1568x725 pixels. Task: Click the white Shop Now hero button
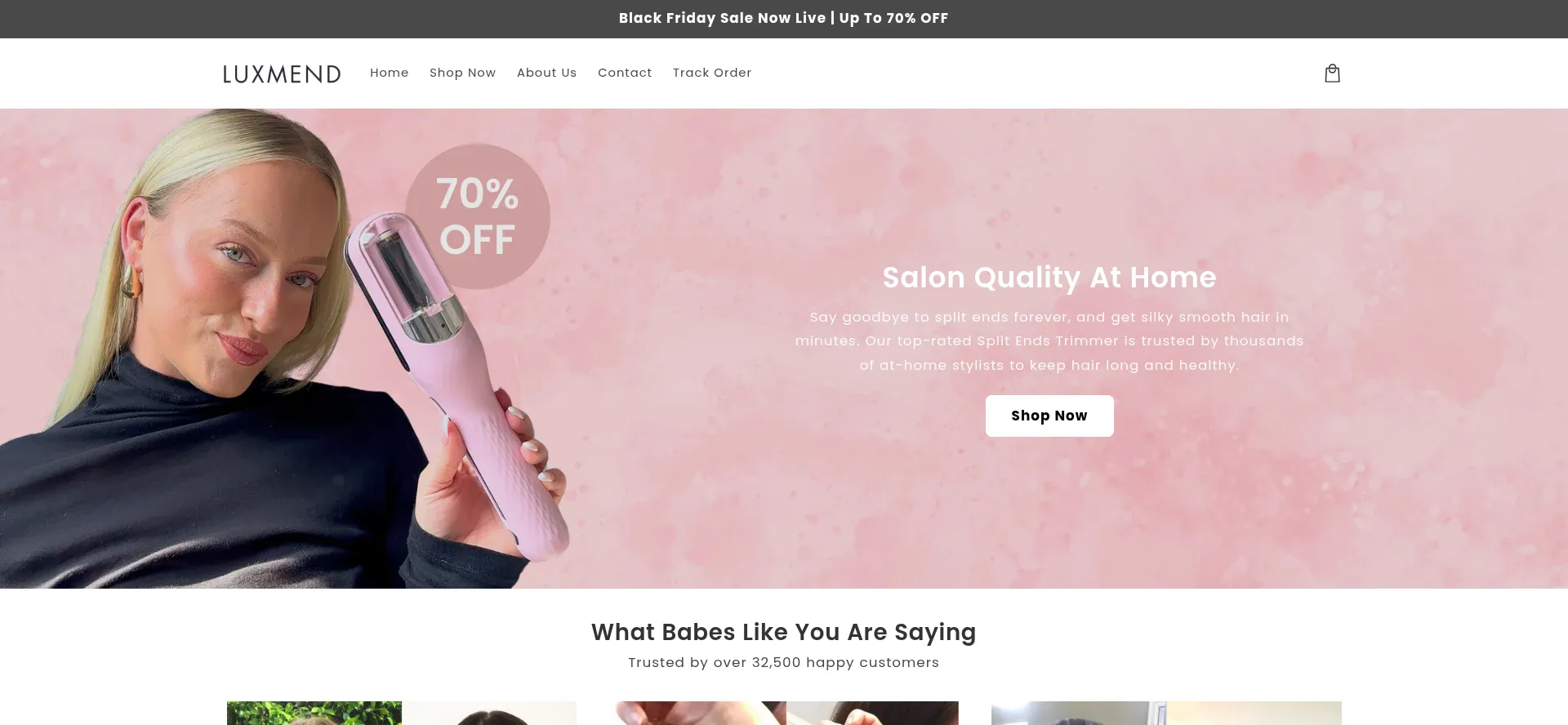coord(1049,416)
